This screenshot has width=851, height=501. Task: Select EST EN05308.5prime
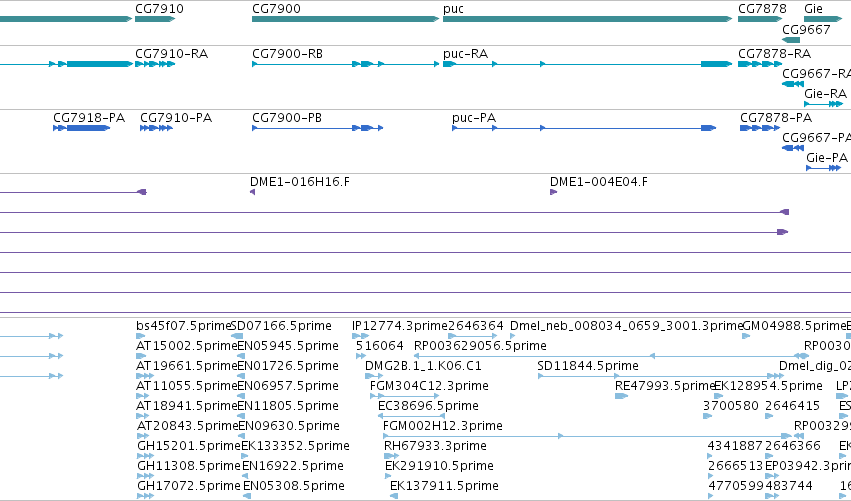(294, 486)
